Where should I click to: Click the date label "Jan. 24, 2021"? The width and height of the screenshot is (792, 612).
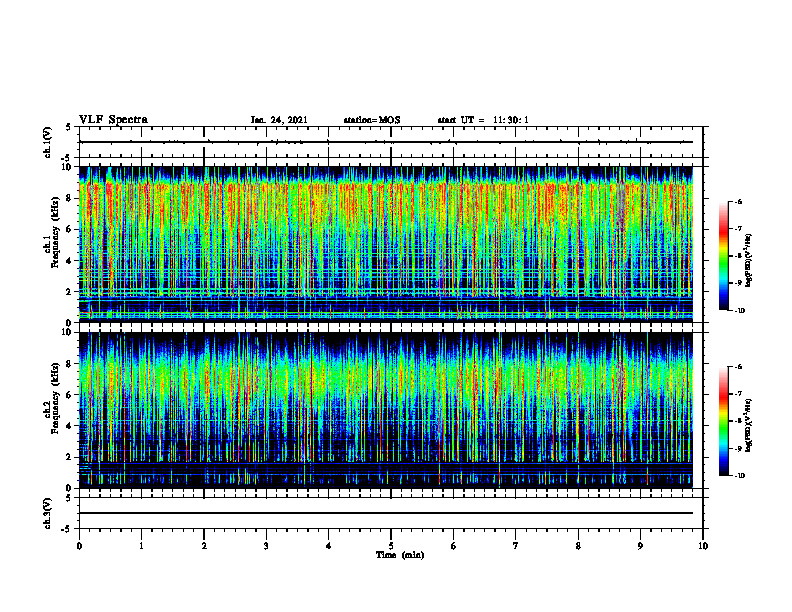pyautogui.click(x=279, y=120)
